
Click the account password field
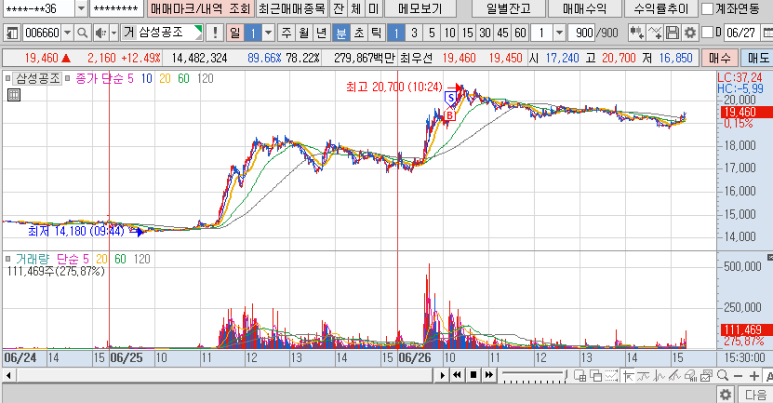(116, 8)
